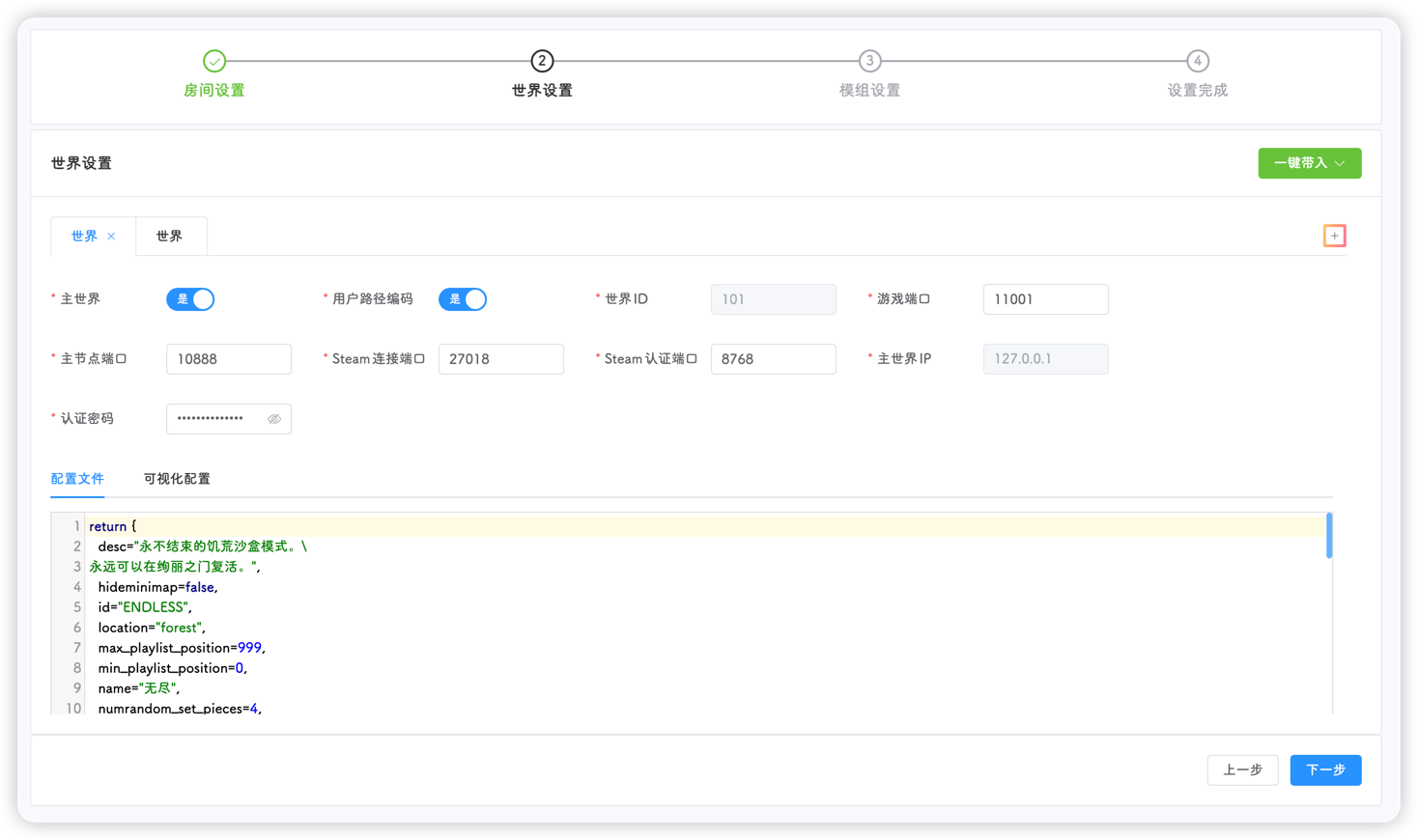Click the code editor vertical scrollbar
Viewport: 1418px width, 840px height.
tap(1329, 536)
